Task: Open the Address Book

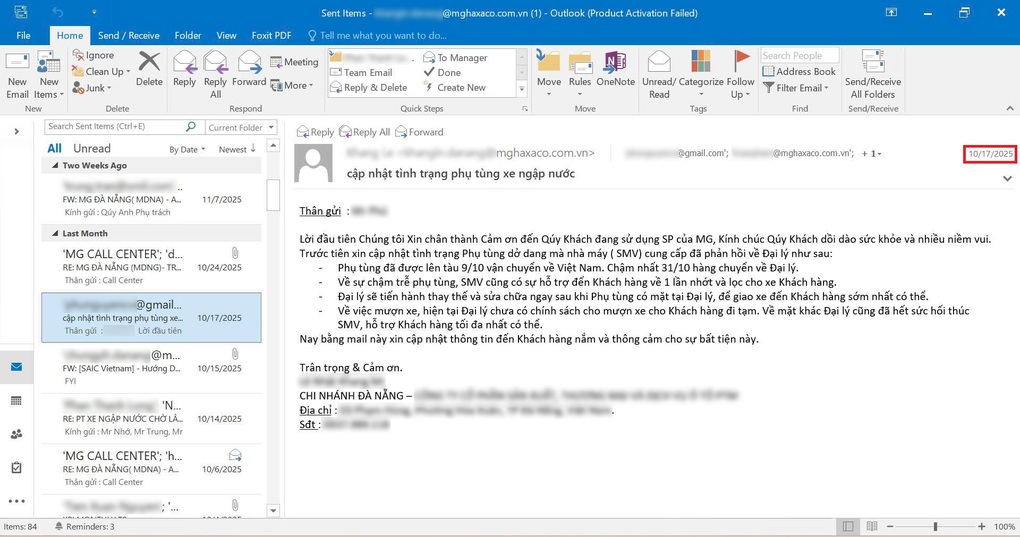Action: pos(799,72)
